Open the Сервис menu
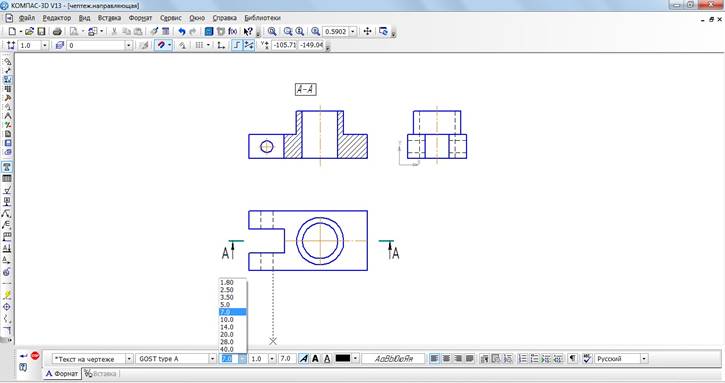 (x=171, y=18)
